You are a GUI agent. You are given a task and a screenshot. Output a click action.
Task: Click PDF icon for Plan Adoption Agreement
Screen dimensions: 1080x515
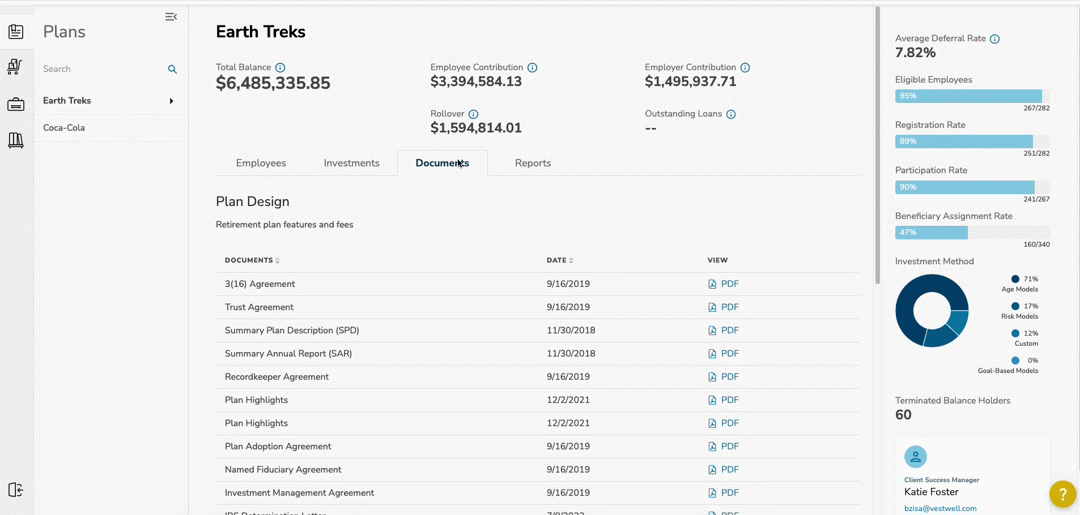tap(713, 446)
